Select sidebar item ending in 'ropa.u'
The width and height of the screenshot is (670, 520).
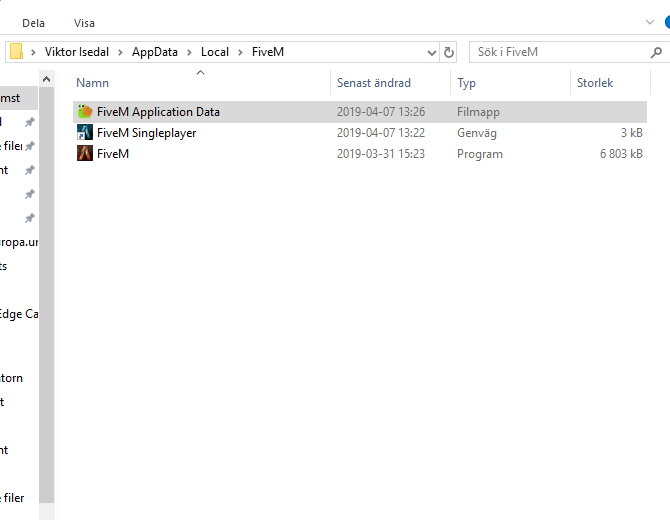(x=19, y=242)
